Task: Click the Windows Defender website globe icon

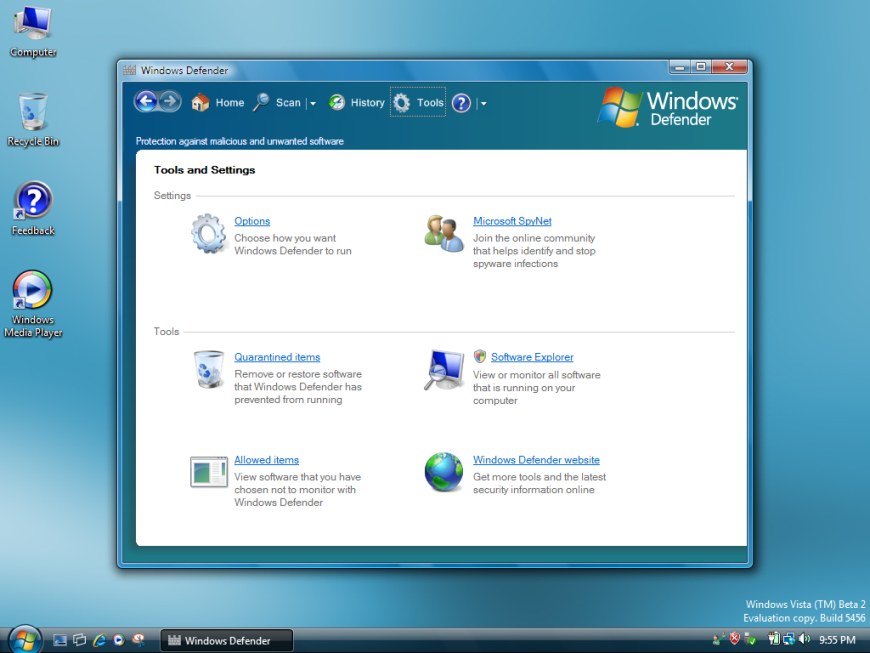Action: [444, 472]
